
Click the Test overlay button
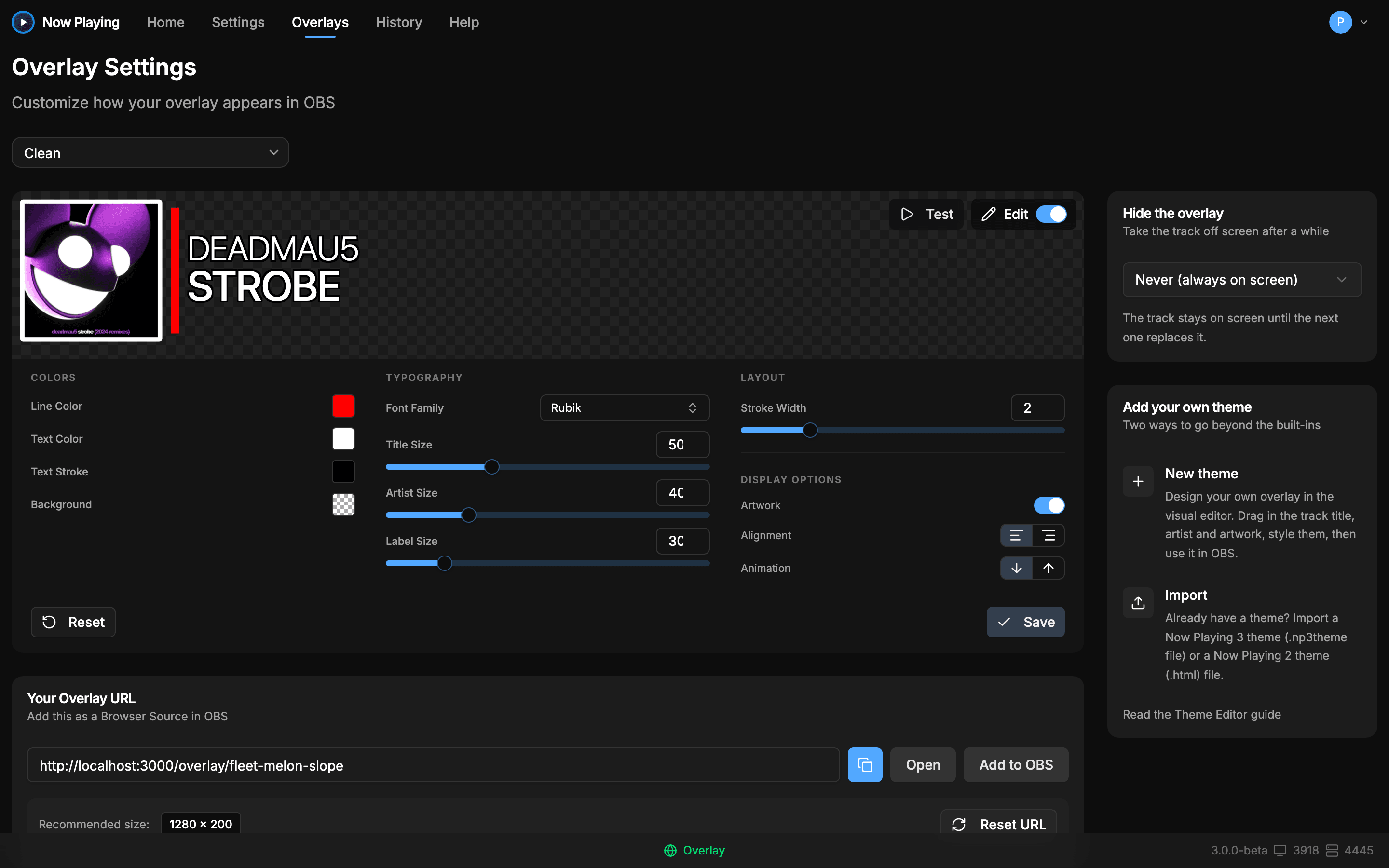(926, 214)
